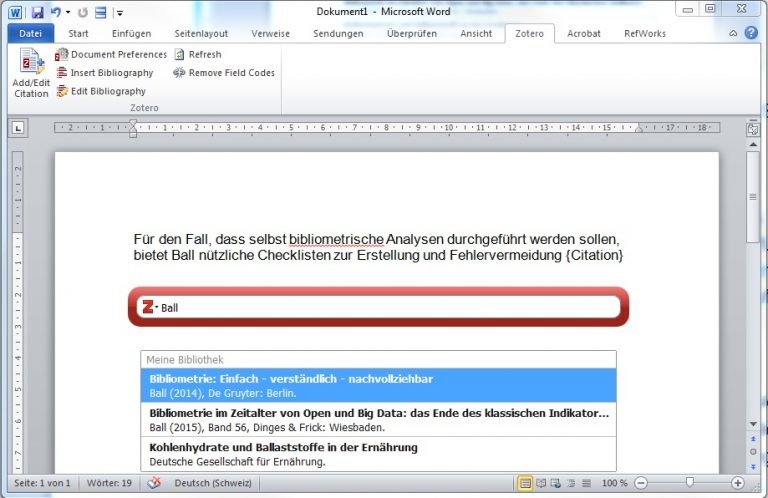Click the first-line indent marker on the ruler
This screenshot has width=768, height=498.
click(x=133, y=123)
